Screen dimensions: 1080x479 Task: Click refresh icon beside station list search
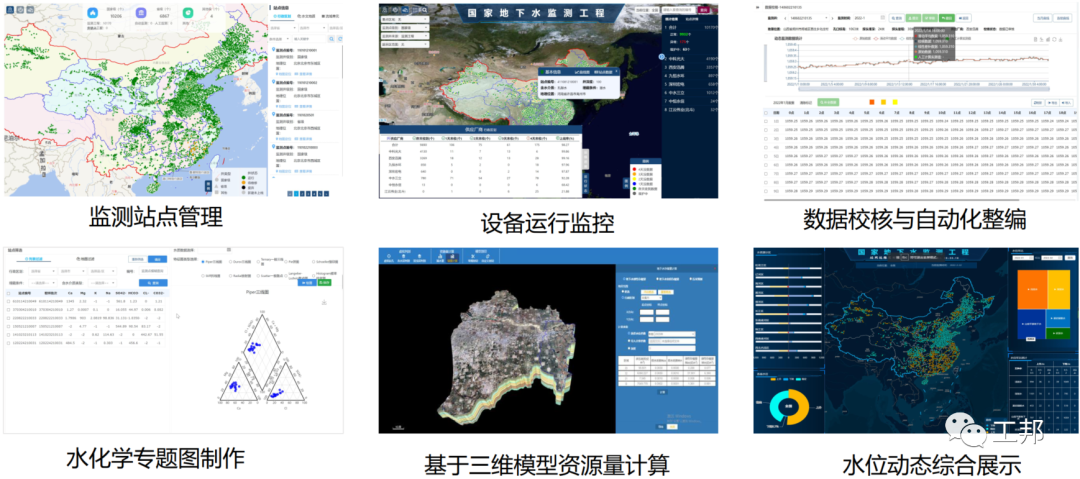click(340, 39)
